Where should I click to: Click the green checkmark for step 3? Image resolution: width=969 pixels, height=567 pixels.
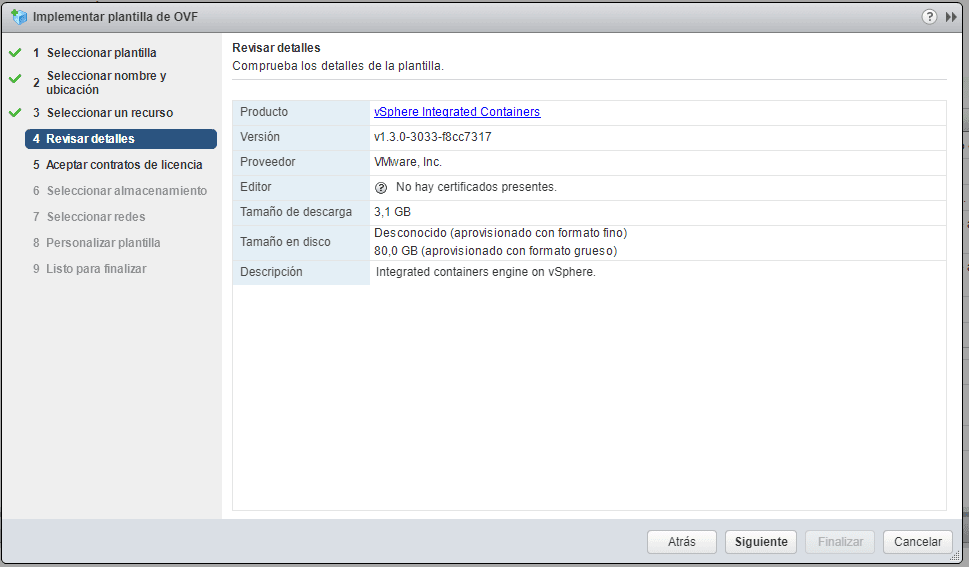pos(15,113)
